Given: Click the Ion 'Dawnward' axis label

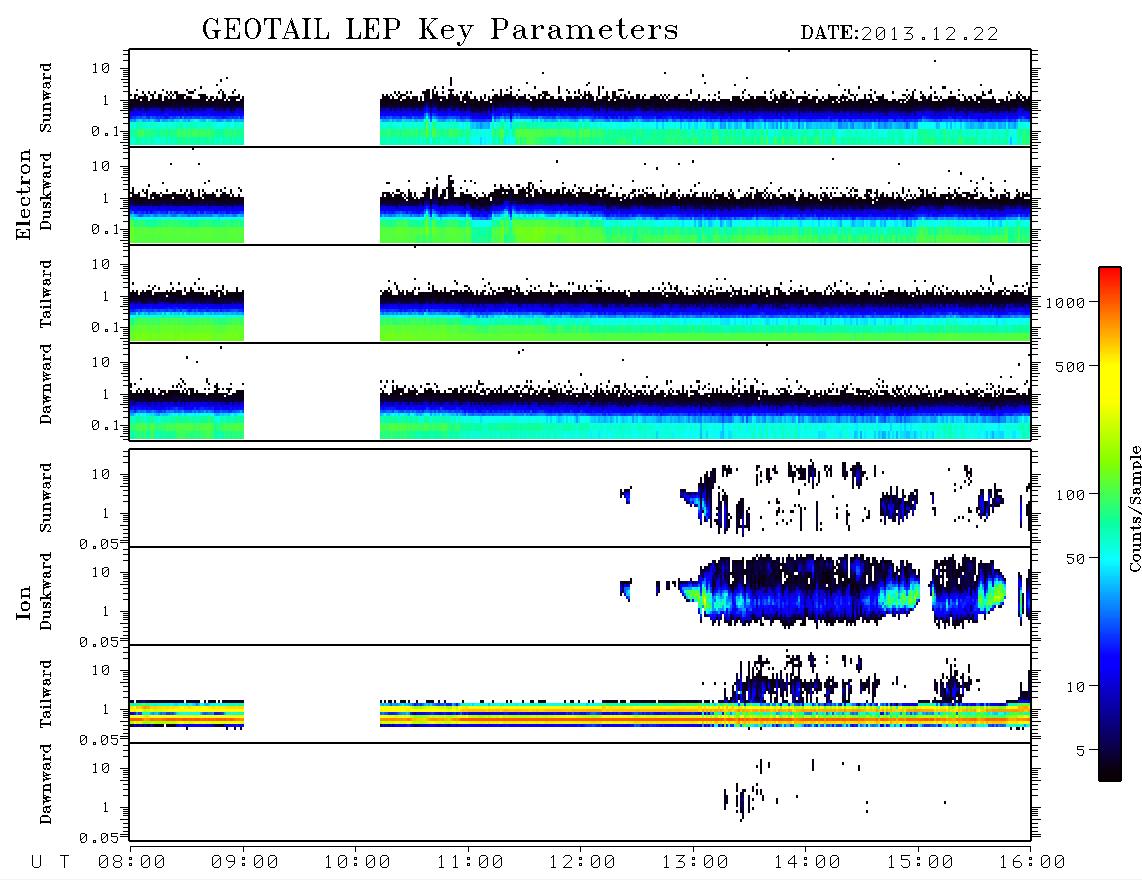Looking at the screenshot, I should click(46, 784).
